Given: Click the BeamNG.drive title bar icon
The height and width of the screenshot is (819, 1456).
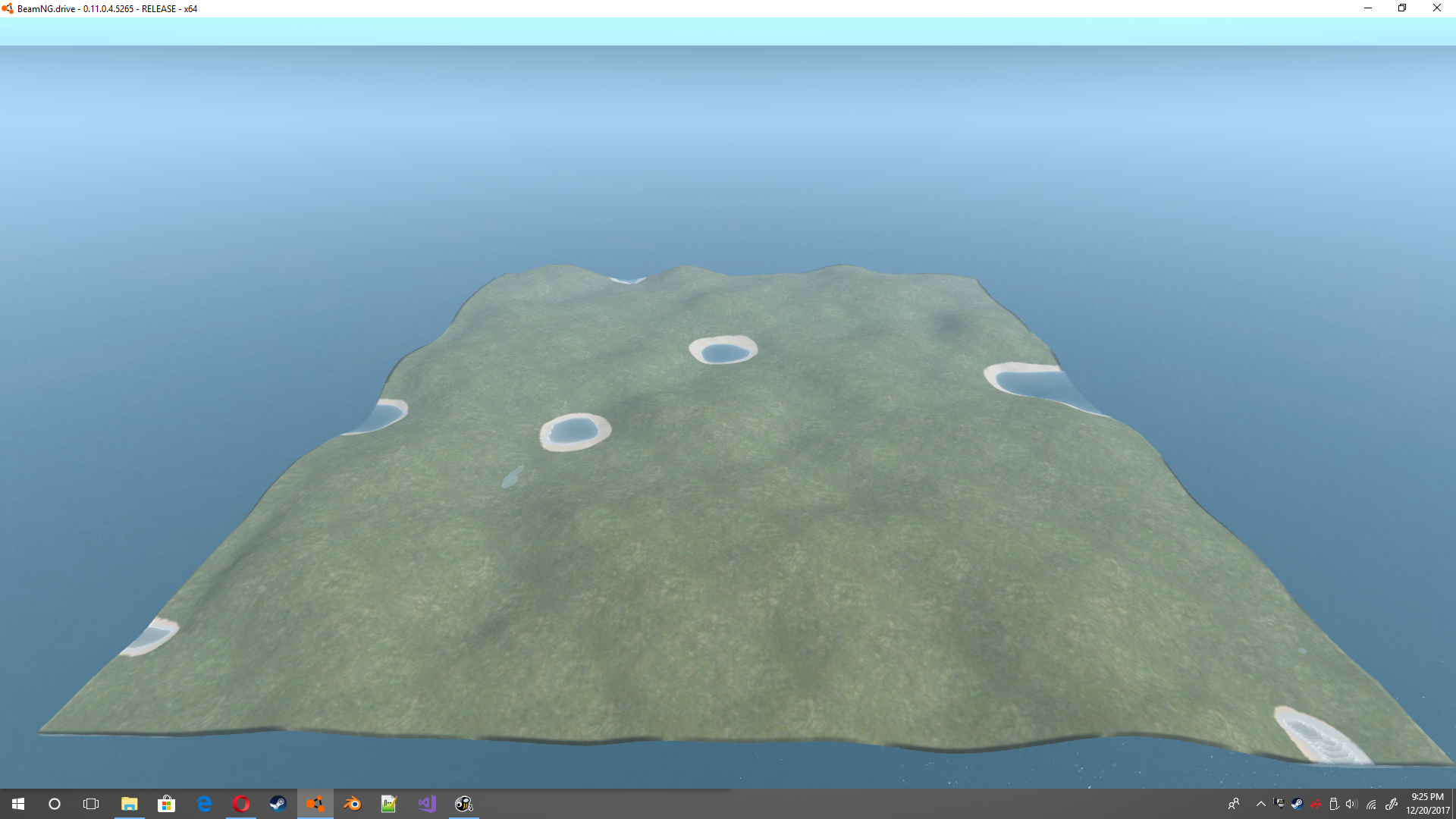Looking at the screenshot, I should [8, 8].
